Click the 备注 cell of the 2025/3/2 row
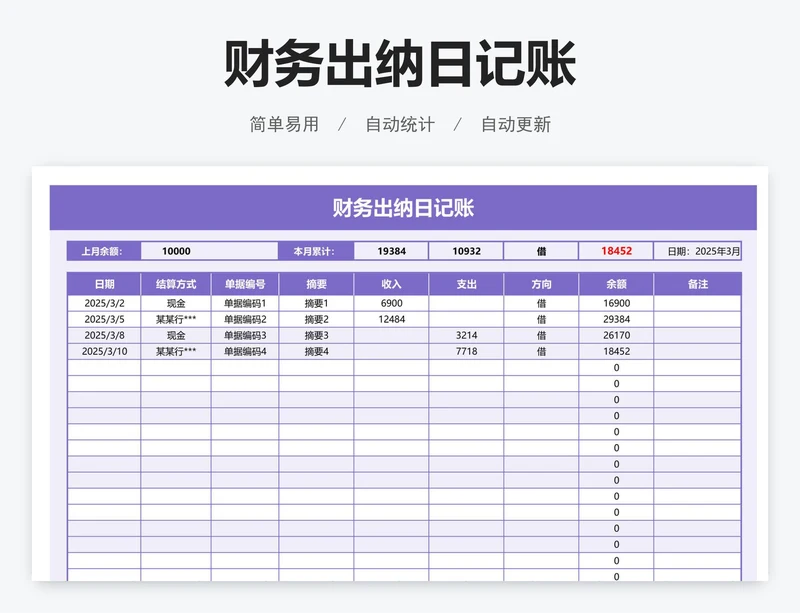 (x=697, y=303)
